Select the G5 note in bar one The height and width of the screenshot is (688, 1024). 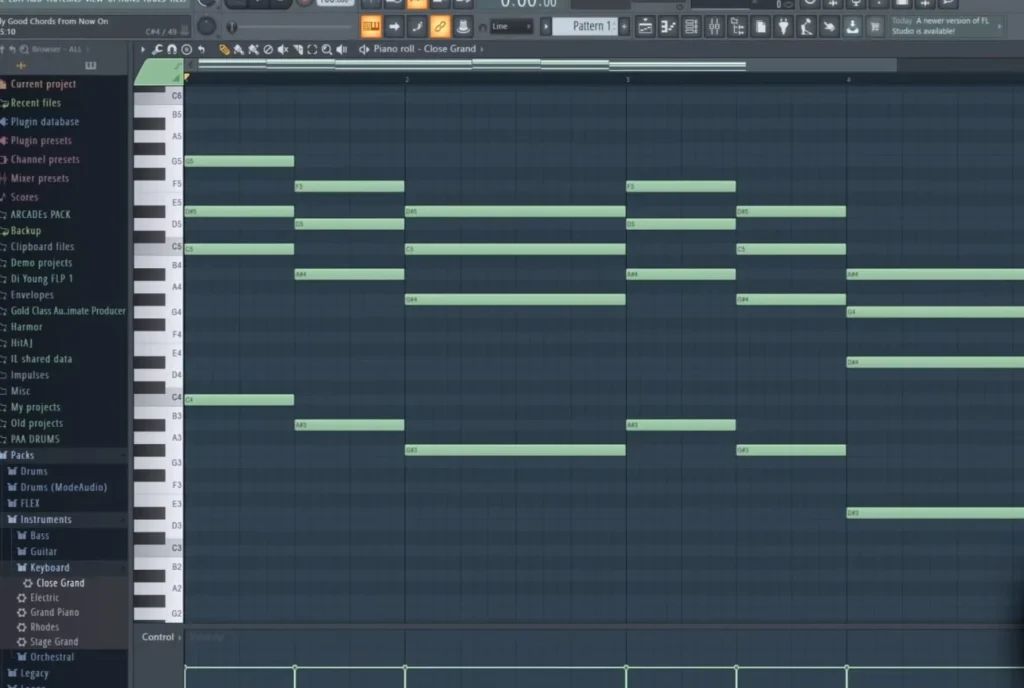tap(239, 161)
